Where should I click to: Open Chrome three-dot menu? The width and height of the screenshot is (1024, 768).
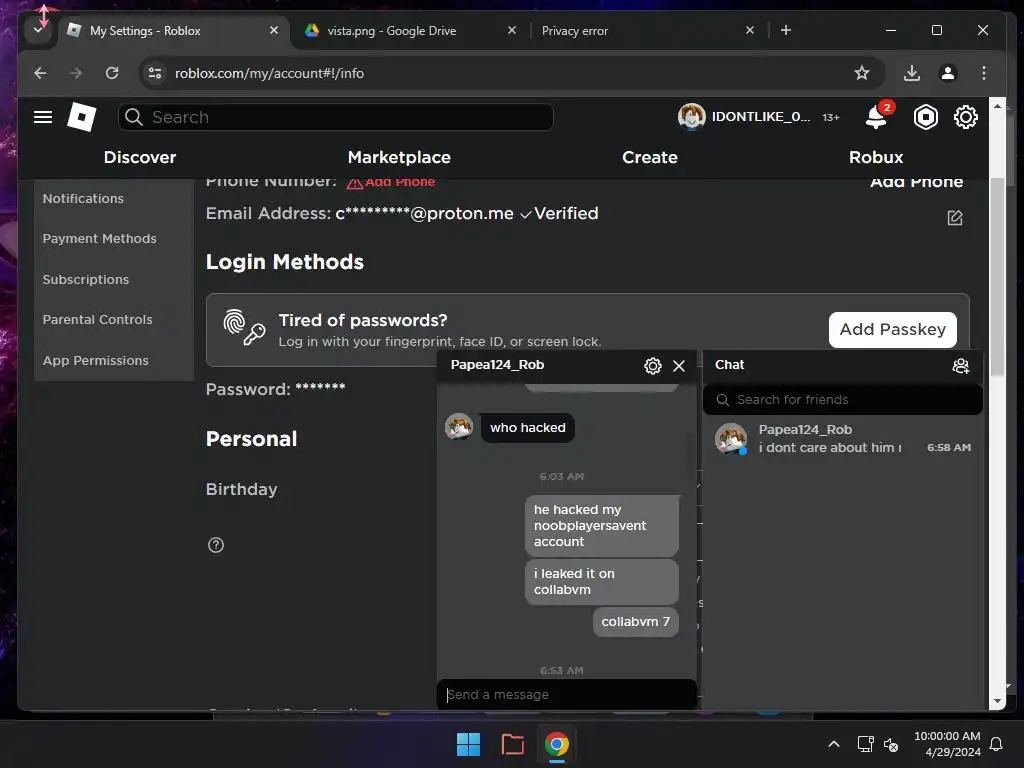coord(984,73)
